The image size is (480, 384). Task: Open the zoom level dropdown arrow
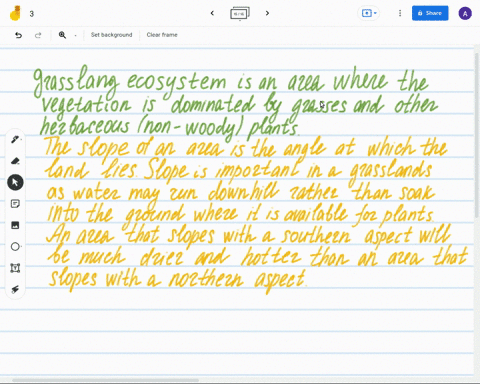pyautogui.click(x=75, y=35)
